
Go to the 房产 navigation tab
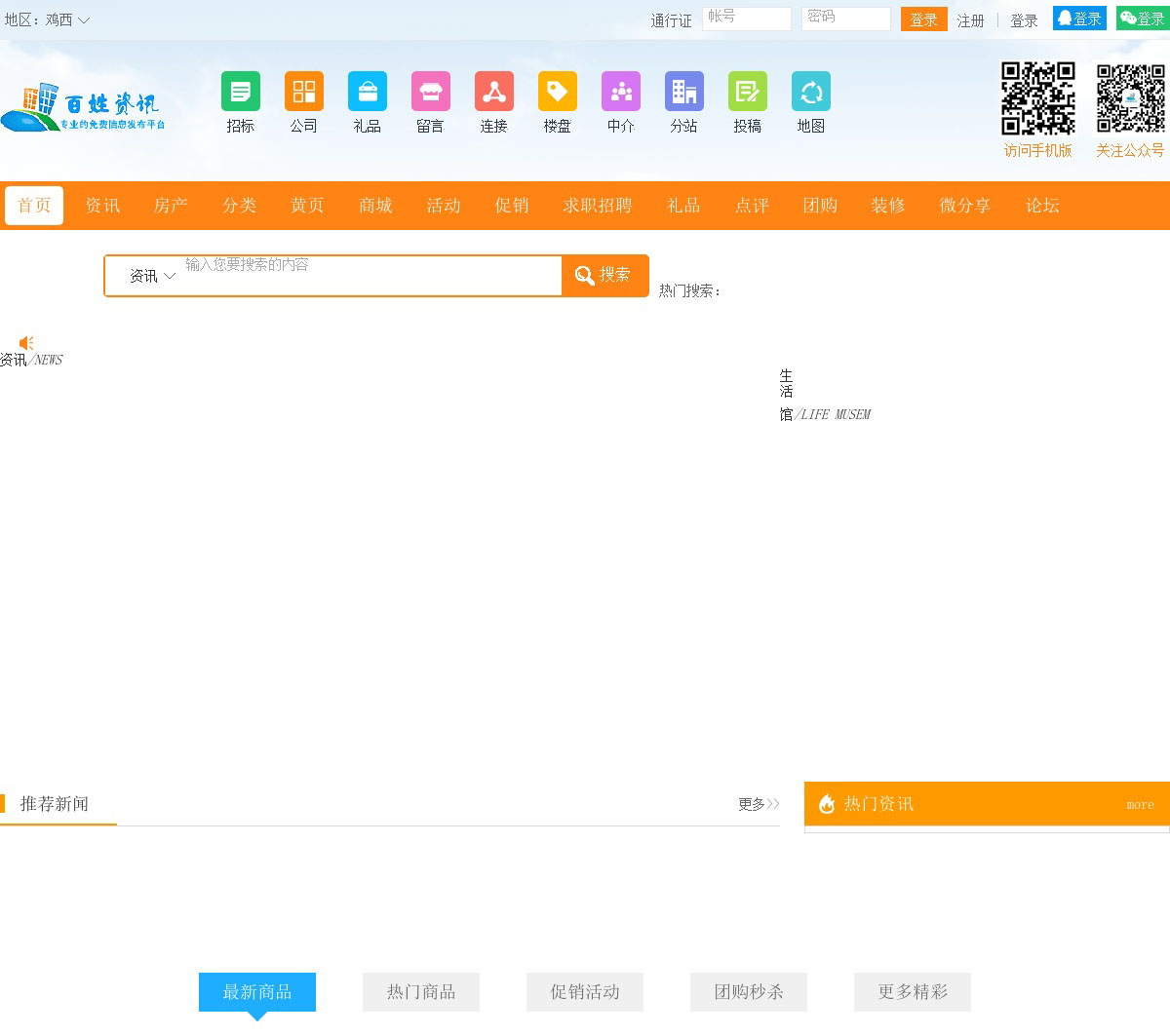tap(171, 206)
